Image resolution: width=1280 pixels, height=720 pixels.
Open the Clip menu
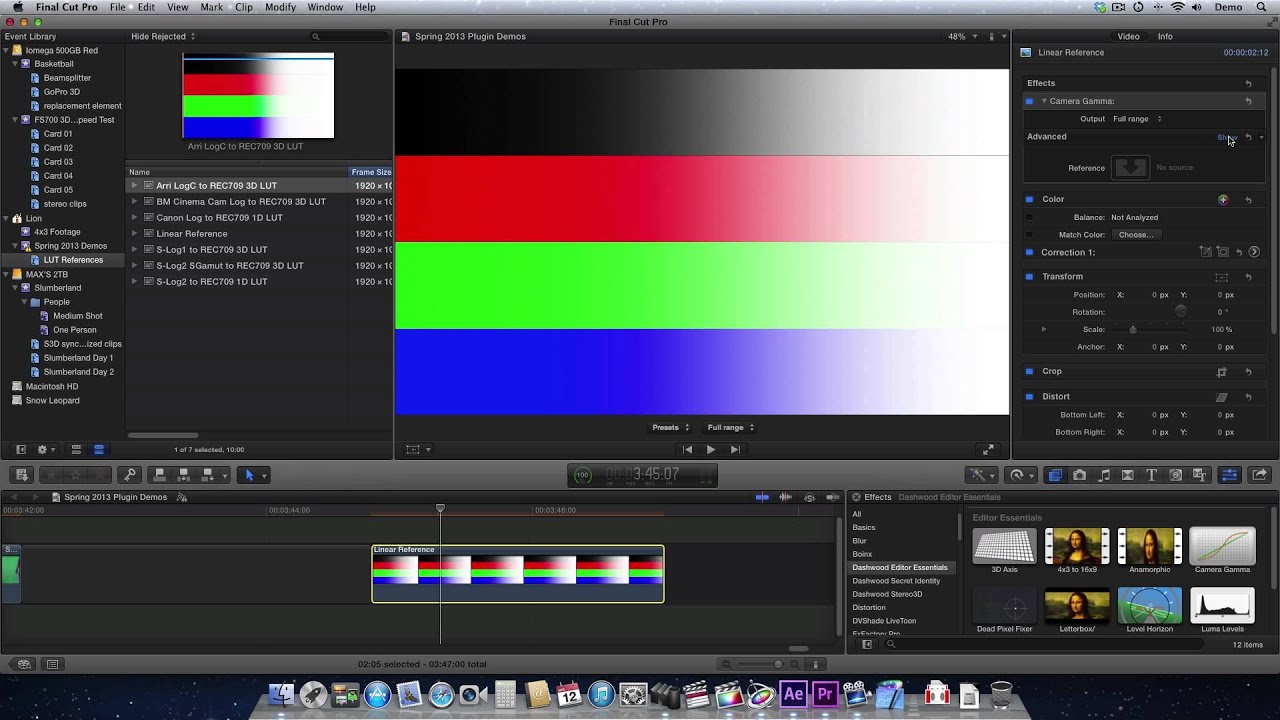click(x=244, y=7)
